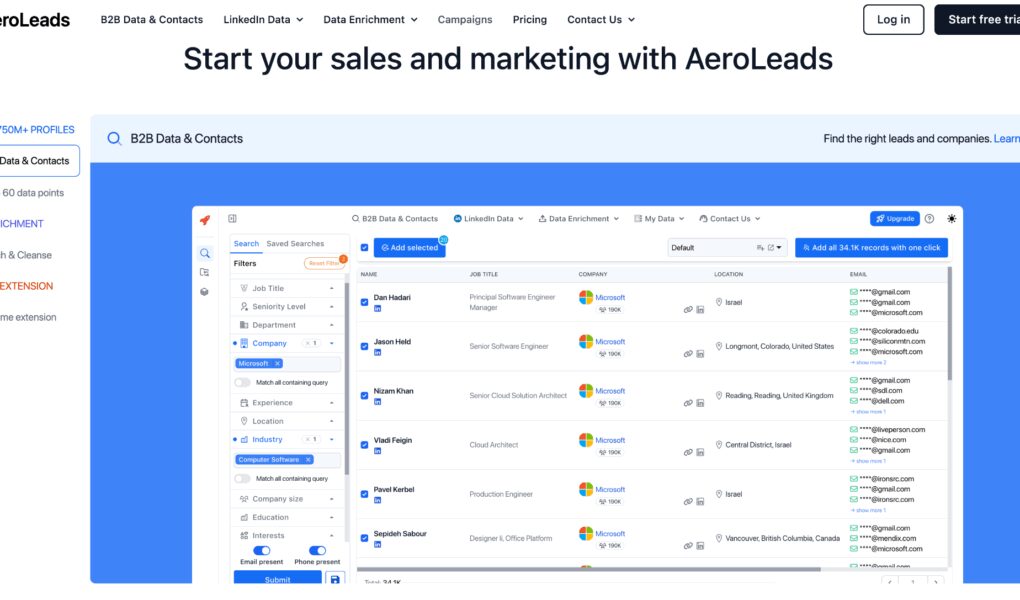Click the Log in button

pyautogui.click(x=893, y=19)
